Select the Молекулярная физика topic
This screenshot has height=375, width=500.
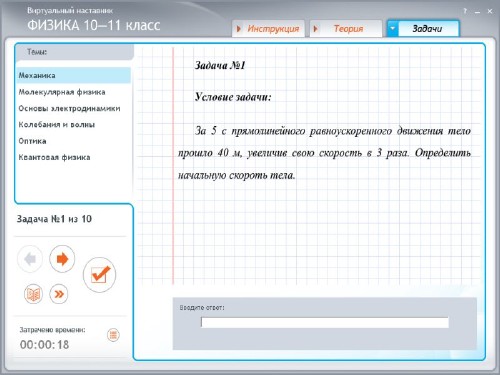(x=62, y=92)
